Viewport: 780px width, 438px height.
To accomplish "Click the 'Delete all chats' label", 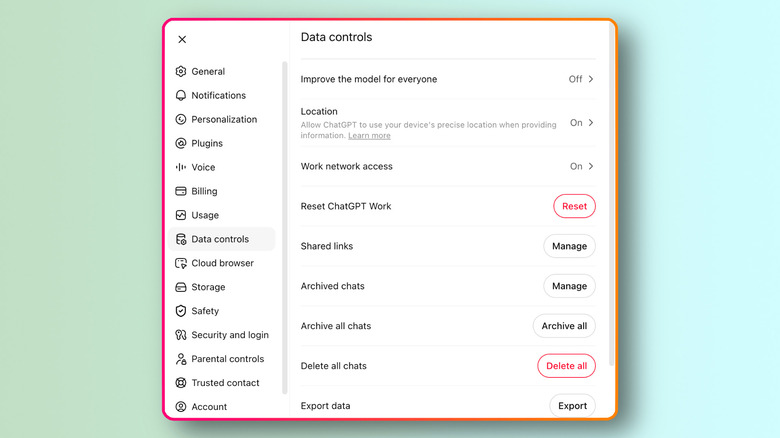I will tap(333, 366).
